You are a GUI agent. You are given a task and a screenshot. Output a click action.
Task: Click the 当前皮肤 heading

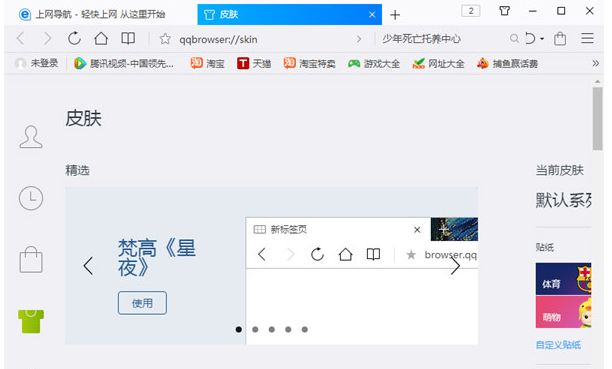[x=560, y=170]
